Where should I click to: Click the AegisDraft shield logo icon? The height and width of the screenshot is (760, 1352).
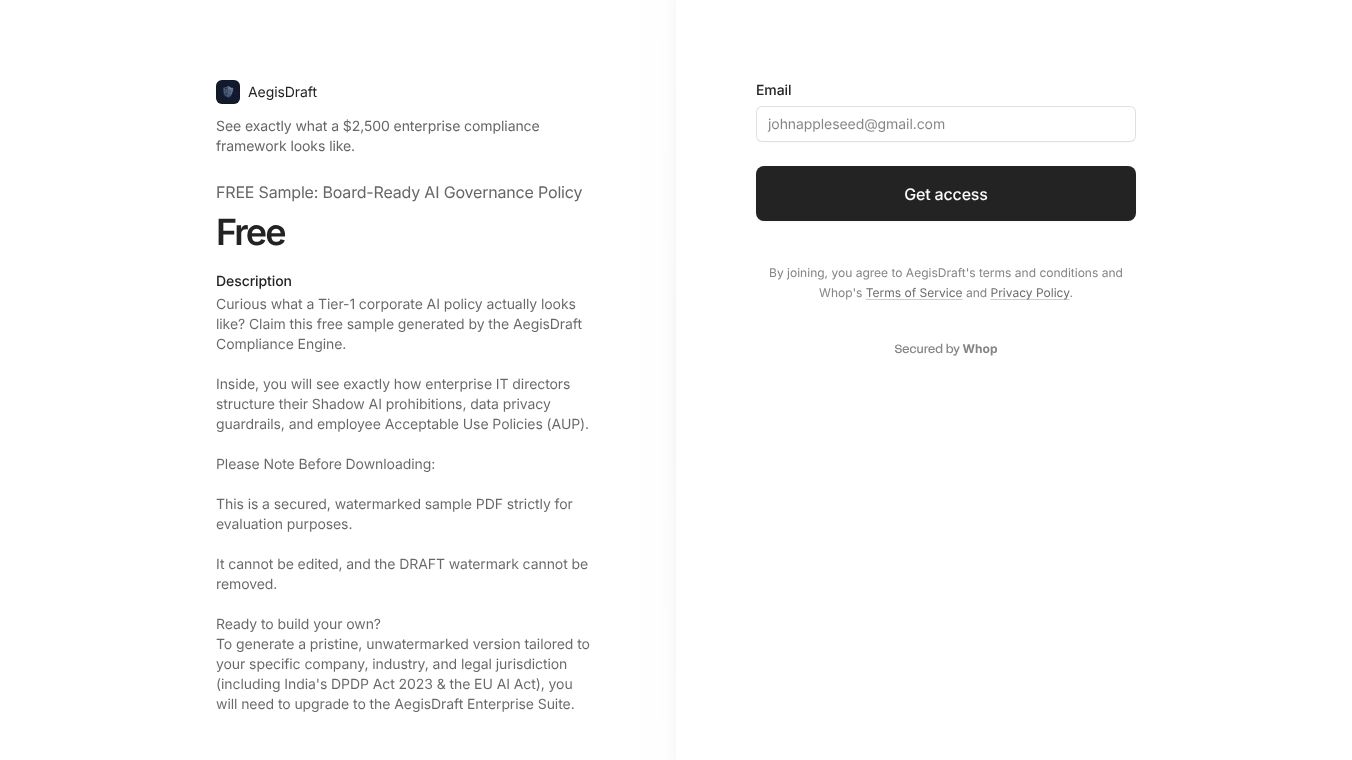coord(228,92)
